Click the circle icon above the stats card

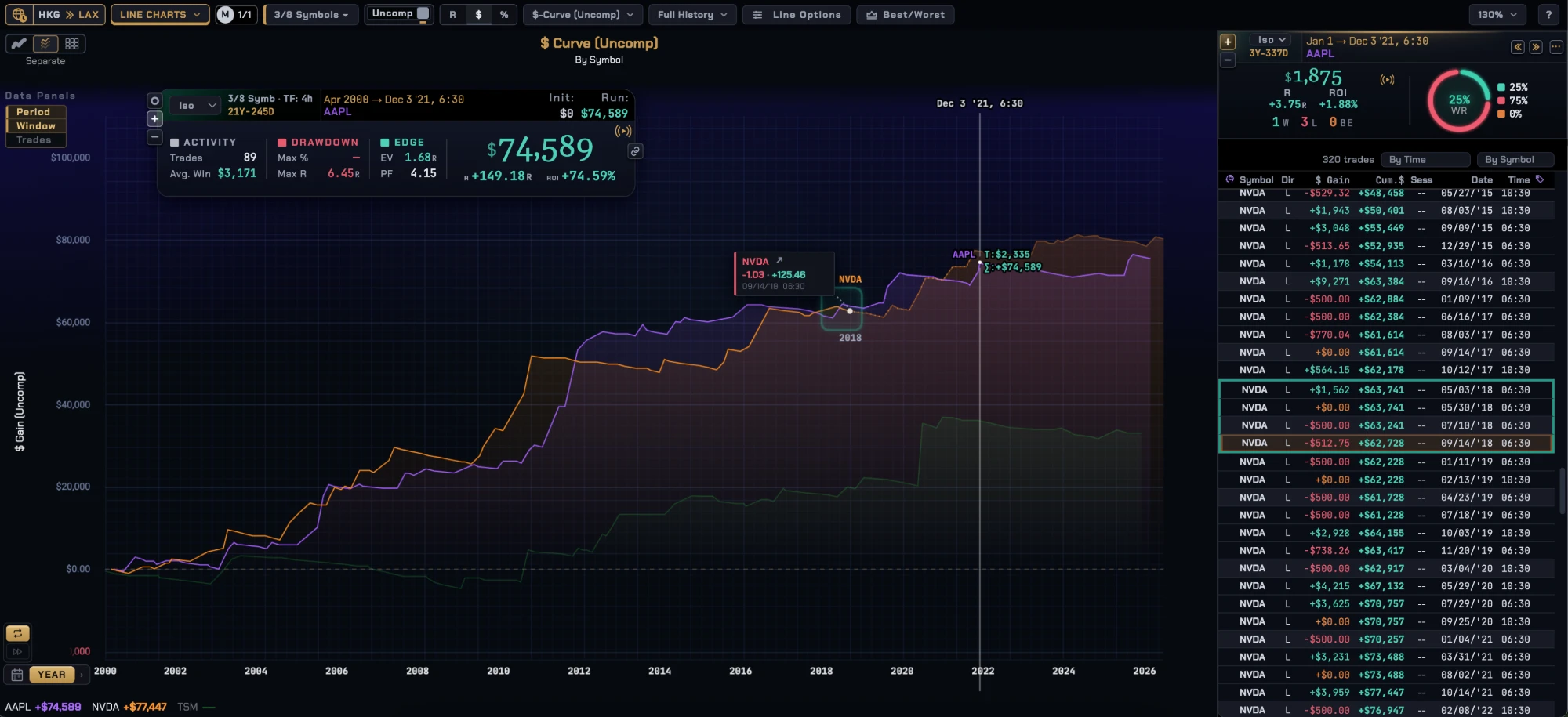click(x=154, y=101)
